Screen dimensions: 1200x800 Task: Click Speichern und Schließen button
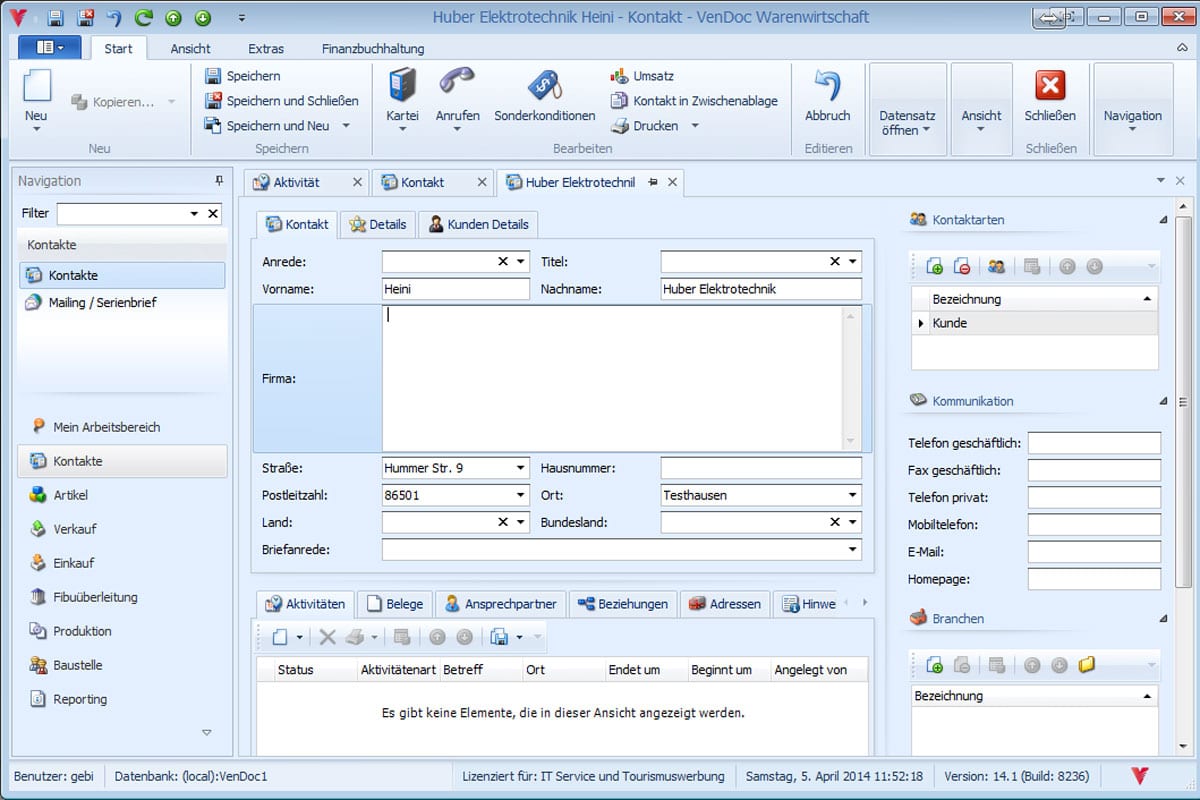[x=281, y=101]
